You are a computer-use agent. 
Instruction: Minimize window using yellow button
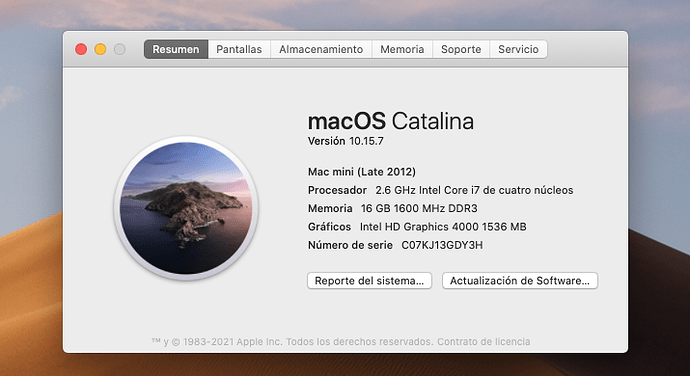[x=100, y=49]
